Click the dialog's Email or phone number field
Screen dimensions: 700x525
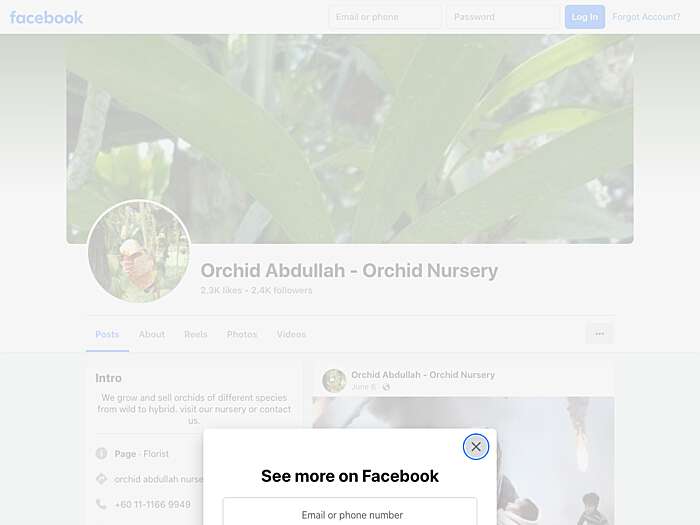350,512
